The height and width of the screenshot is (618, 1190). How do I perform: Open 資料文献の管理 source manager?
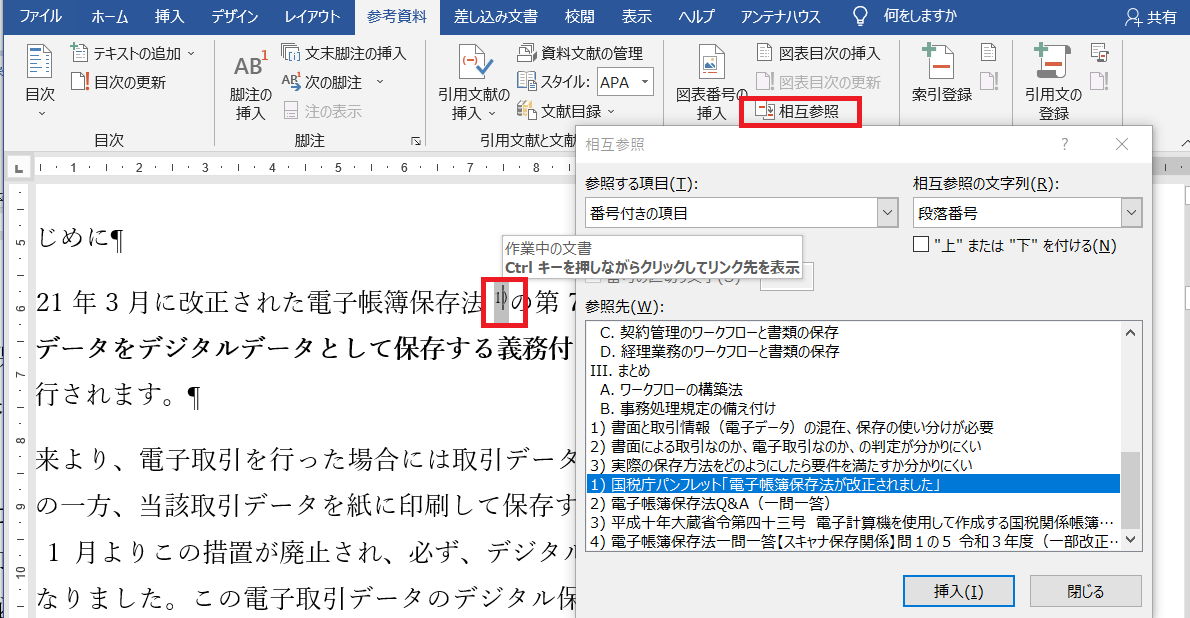574,53
